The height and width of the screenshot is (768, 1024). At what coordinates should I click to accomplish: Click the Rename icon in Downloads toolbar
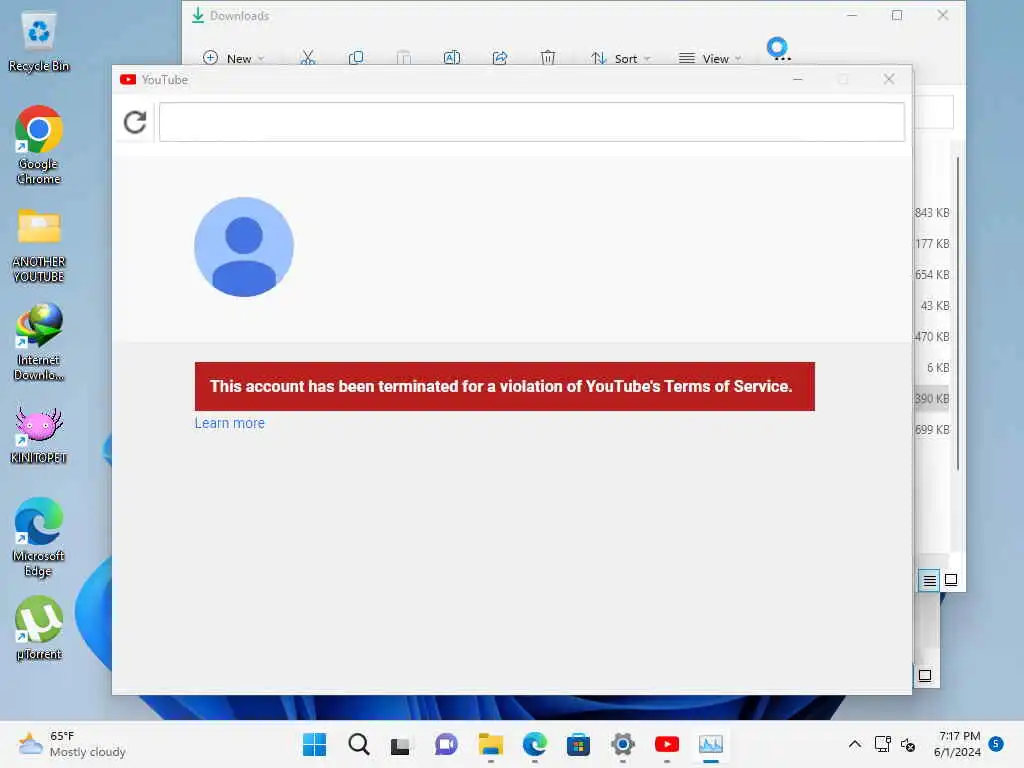pos(452,57)
